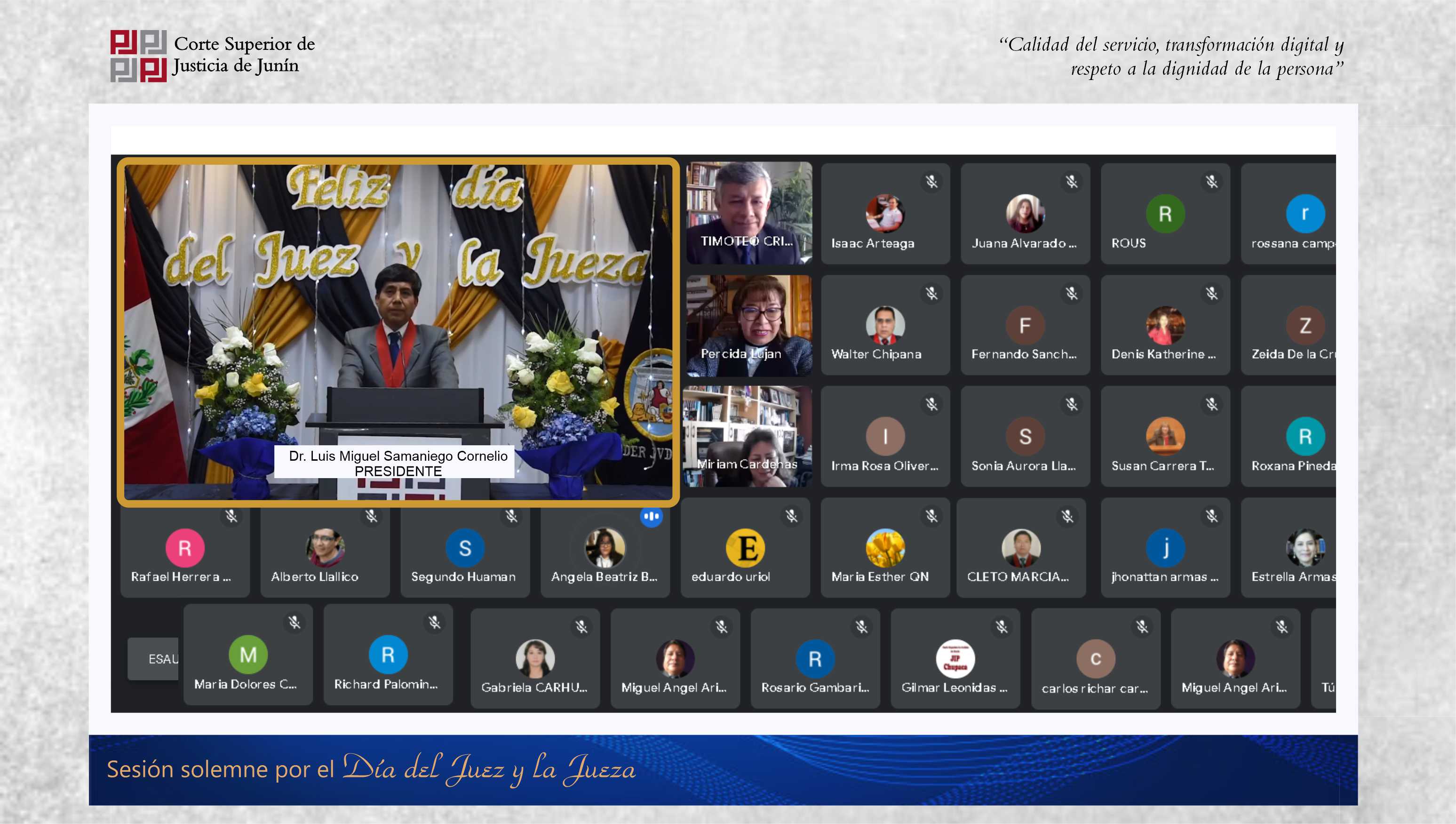Click the 'CLETO MARCIA...' name label

tap(1018, 576)
